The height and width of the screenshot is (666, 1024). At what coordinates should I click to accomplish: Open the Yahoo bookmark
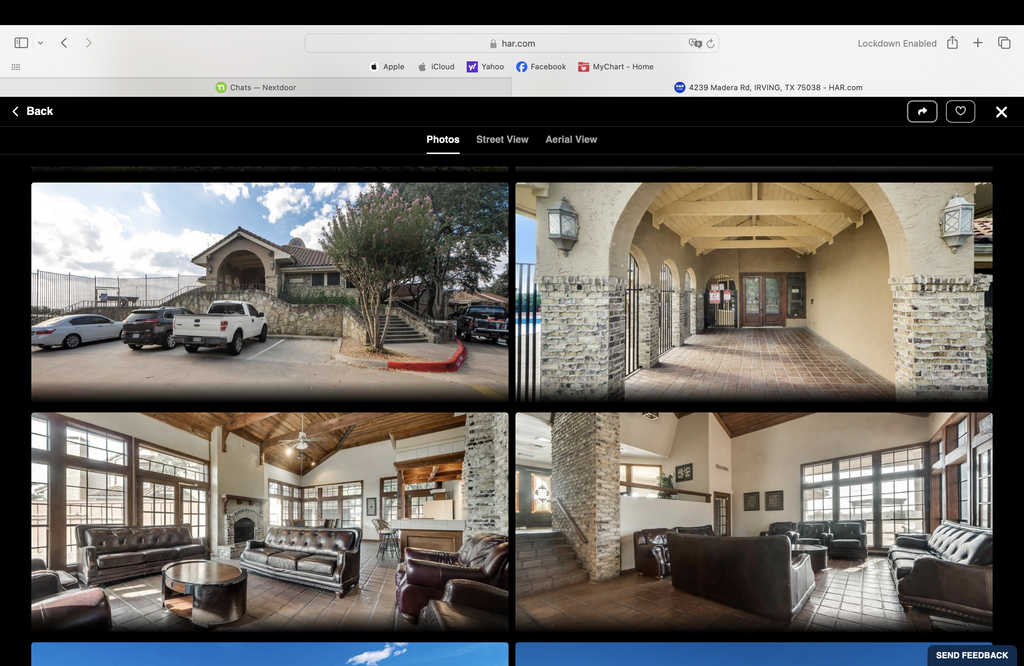(485, 67)
